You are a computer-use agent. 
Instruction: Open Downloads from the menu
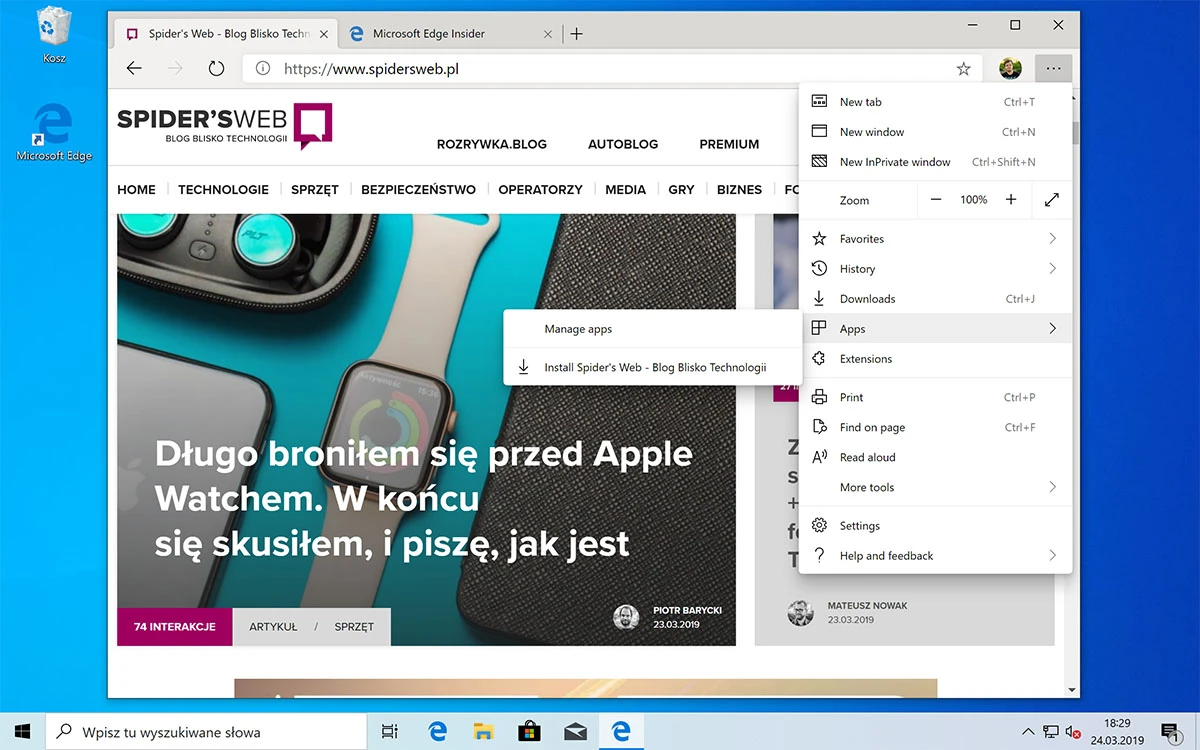(x=935, y=299)
